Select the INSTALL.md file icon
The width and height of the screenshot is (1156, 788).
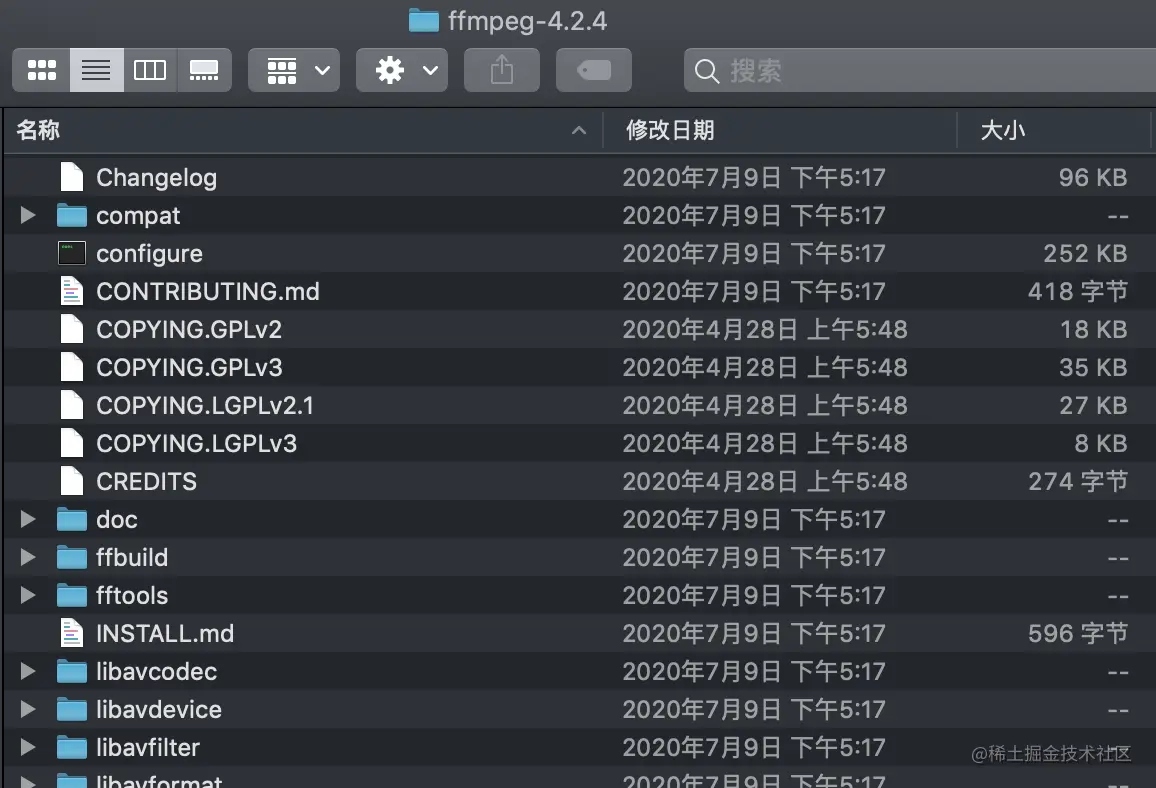(x=72, y=633)
